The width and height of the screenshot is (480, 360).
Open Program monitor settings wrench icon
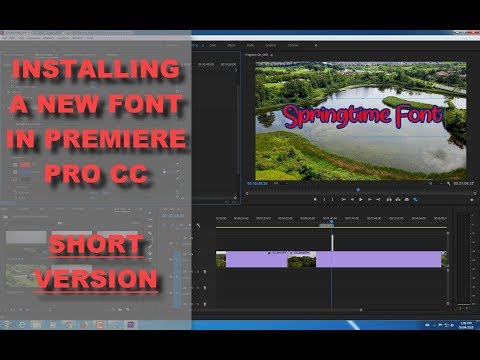point(449,183)
